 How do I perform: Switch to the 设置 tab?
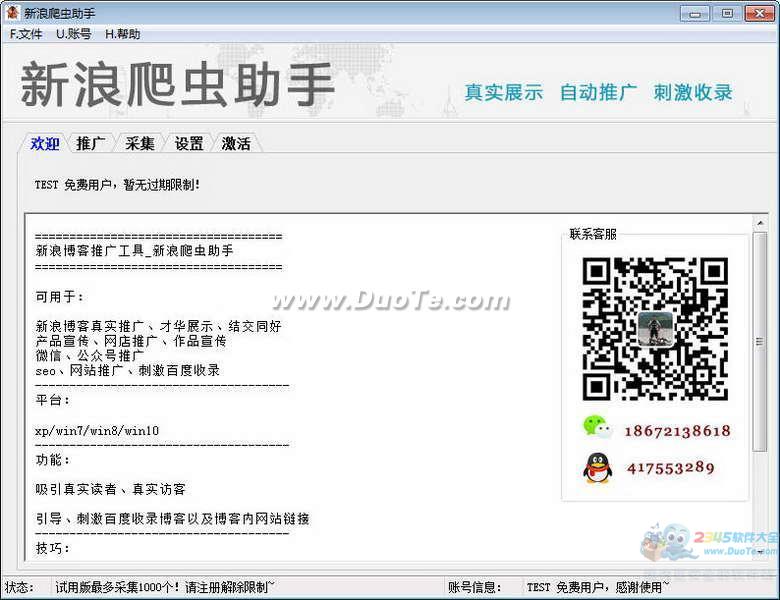coord(189,144)
